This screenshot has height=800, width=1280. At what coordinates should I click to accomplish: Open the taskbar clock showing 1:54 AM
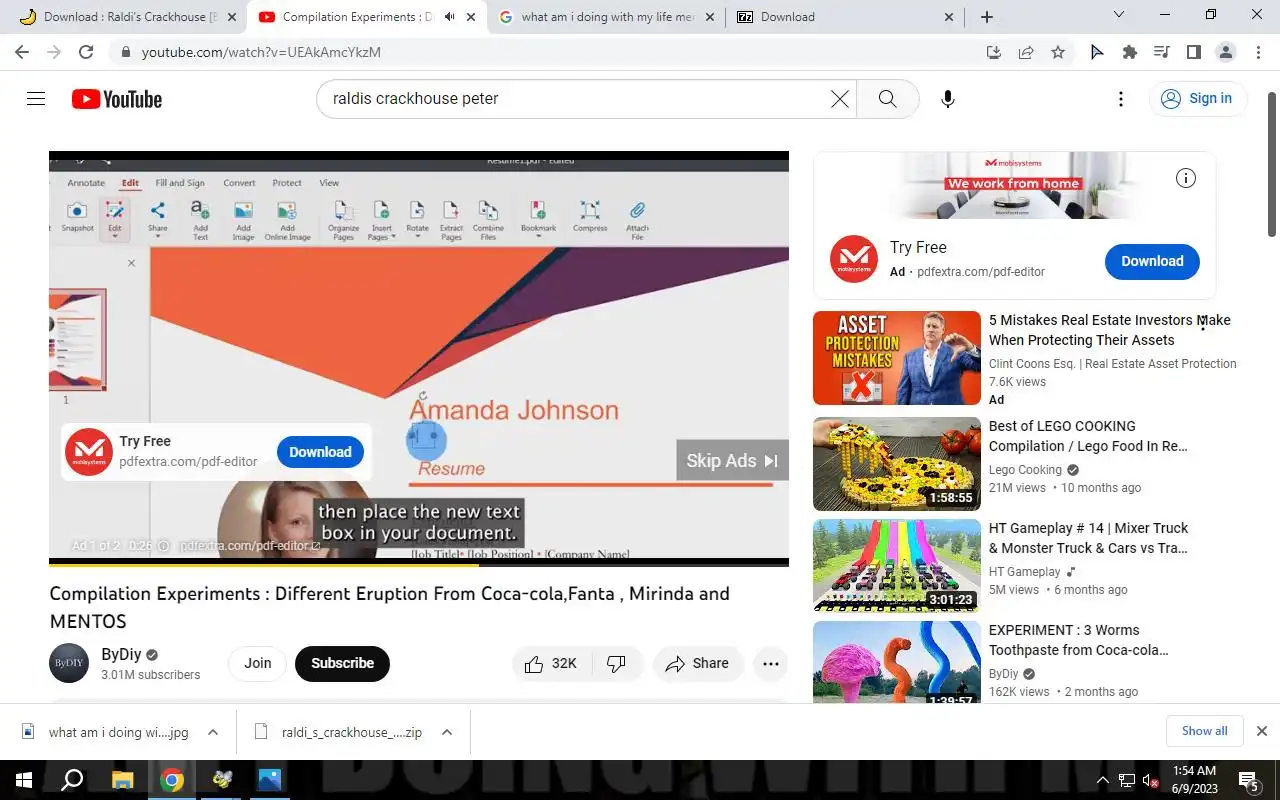coord(1193,780)
